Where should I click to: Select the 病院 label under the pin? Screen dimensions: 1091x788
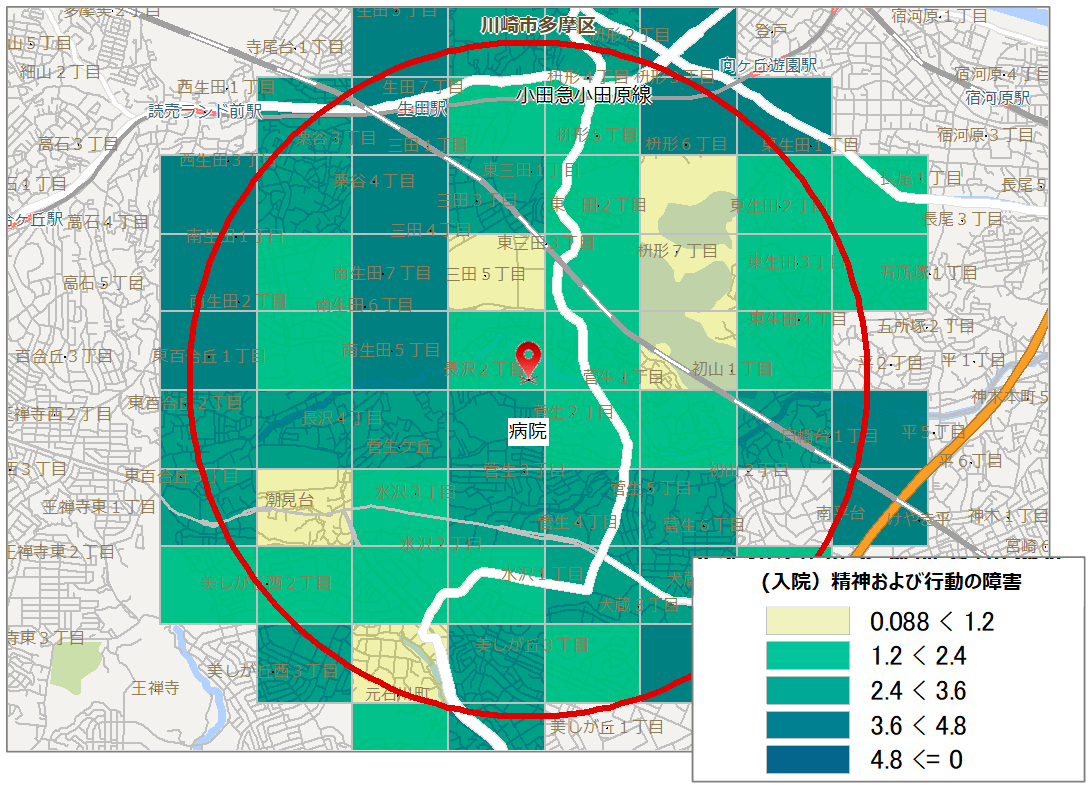click(527, 431)
